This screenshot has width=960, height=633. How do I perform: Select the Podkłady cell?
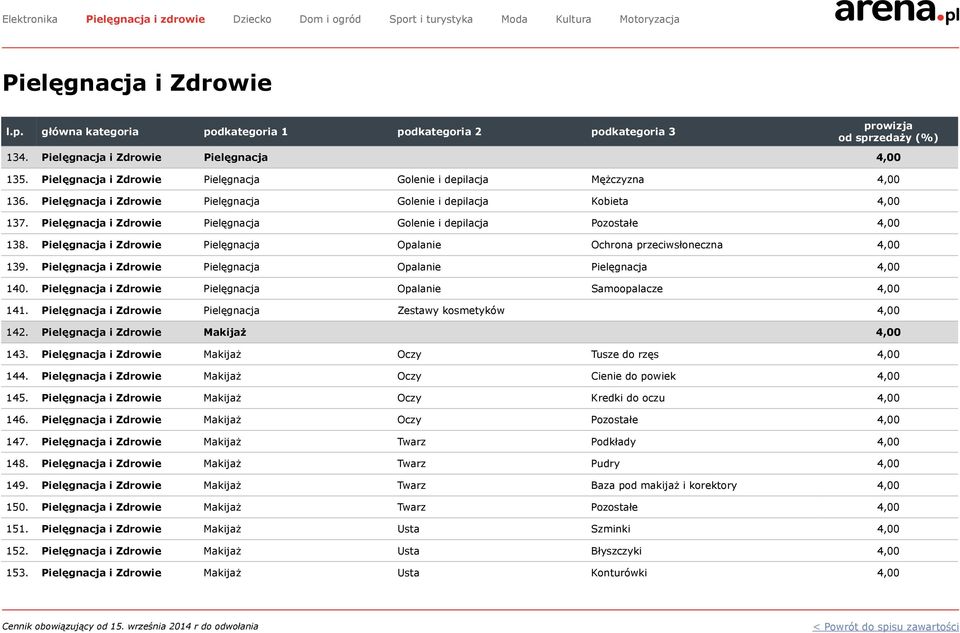tap(613, 442)
